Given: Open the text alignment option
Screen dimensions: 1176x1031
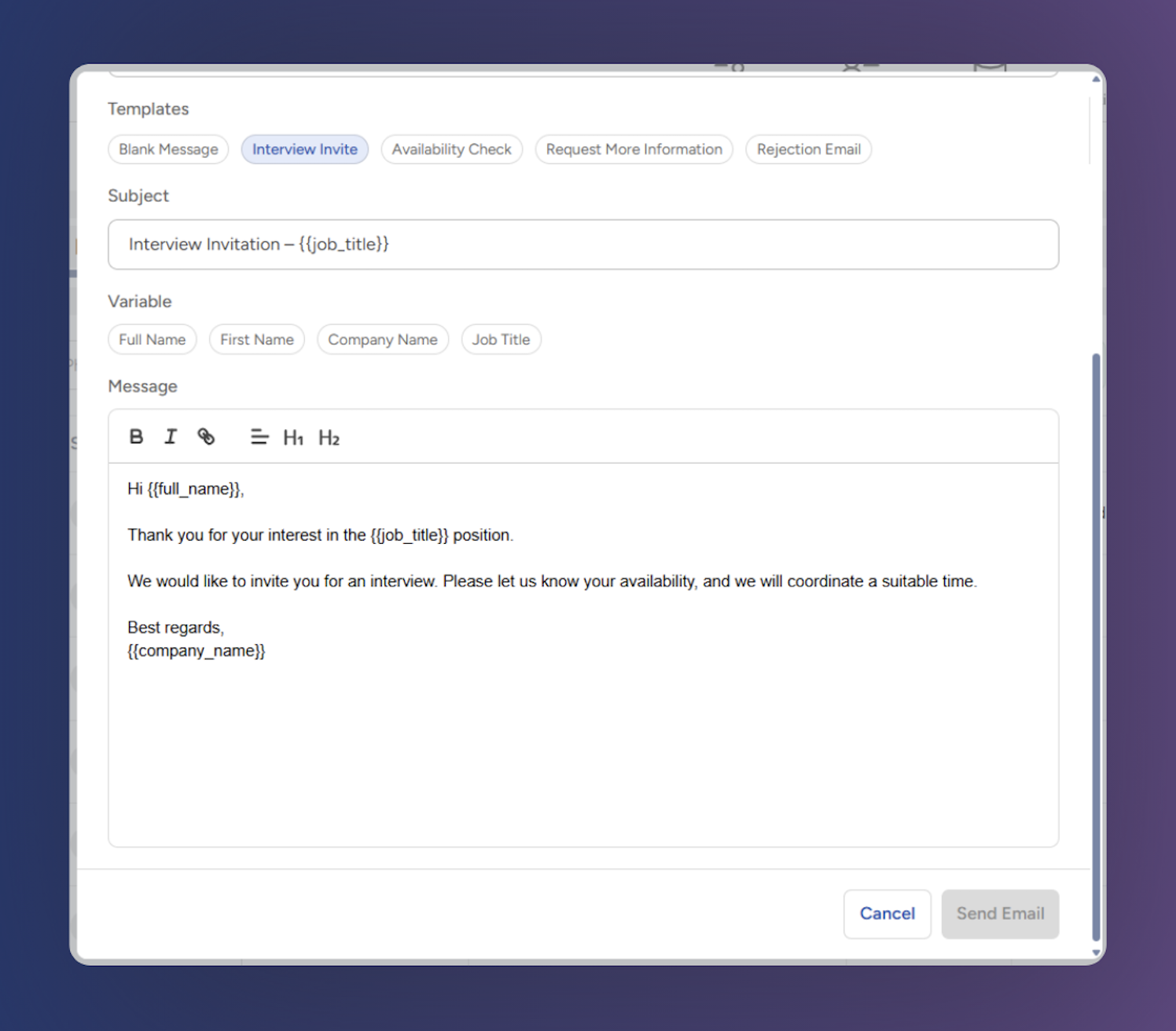Looking at the screenshot, I should click(259, 437).
